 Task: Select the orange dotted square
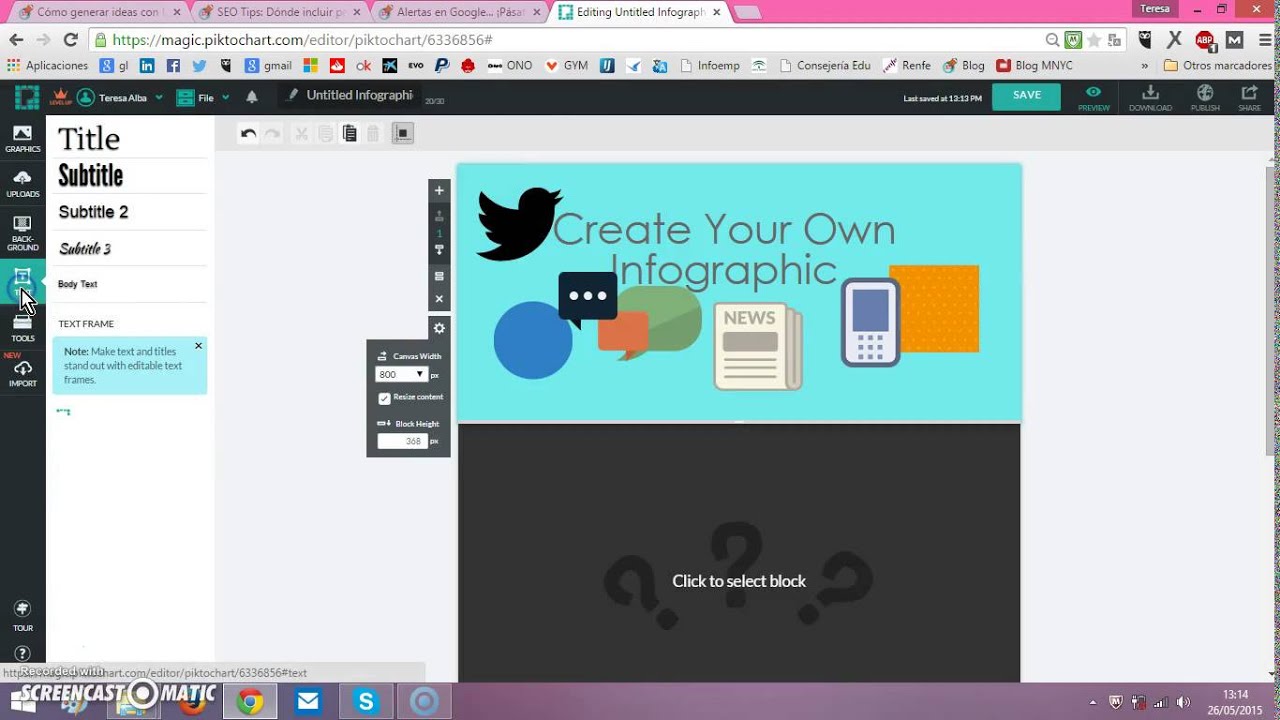point(940,308)
